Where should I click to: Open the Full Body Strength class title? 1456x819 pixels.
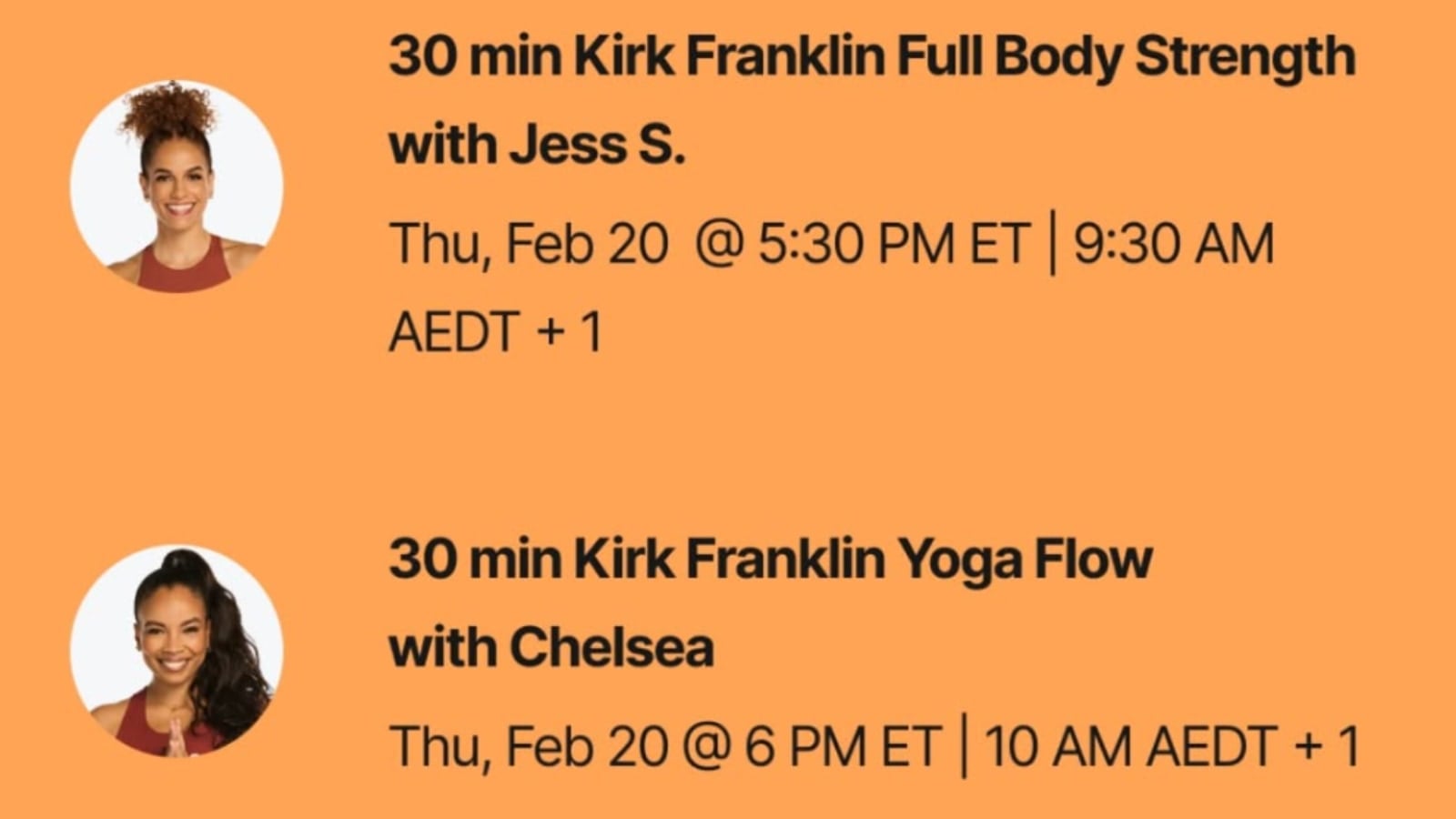click(872, 56)
